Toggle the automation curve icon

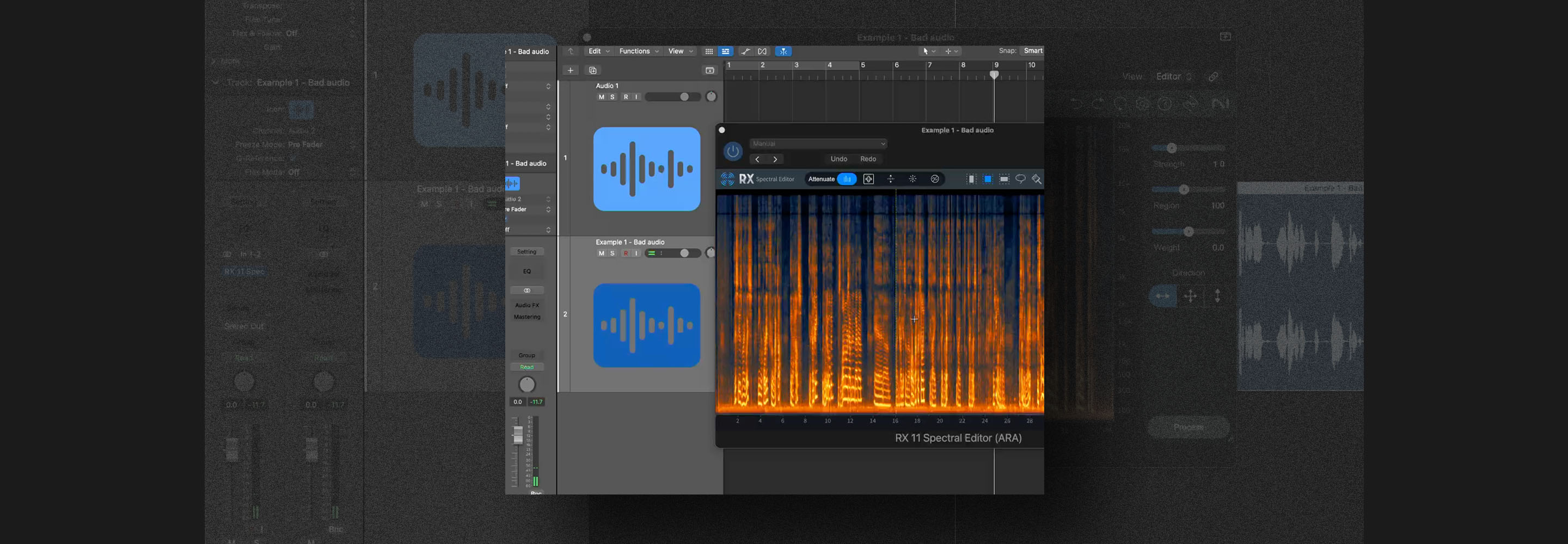(746, 52)
